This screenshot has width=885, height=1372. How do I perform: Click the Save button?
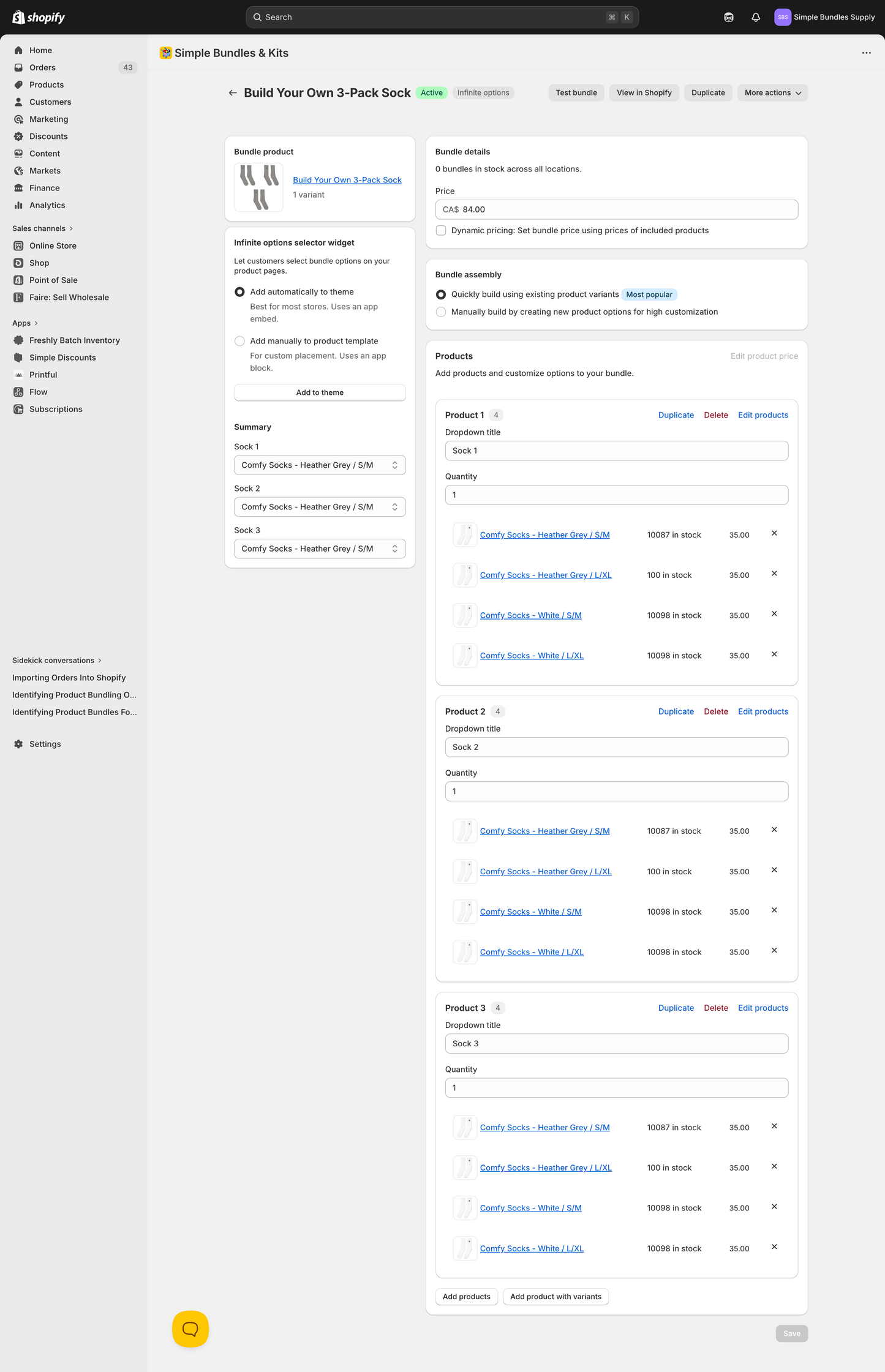point(792,1333)
